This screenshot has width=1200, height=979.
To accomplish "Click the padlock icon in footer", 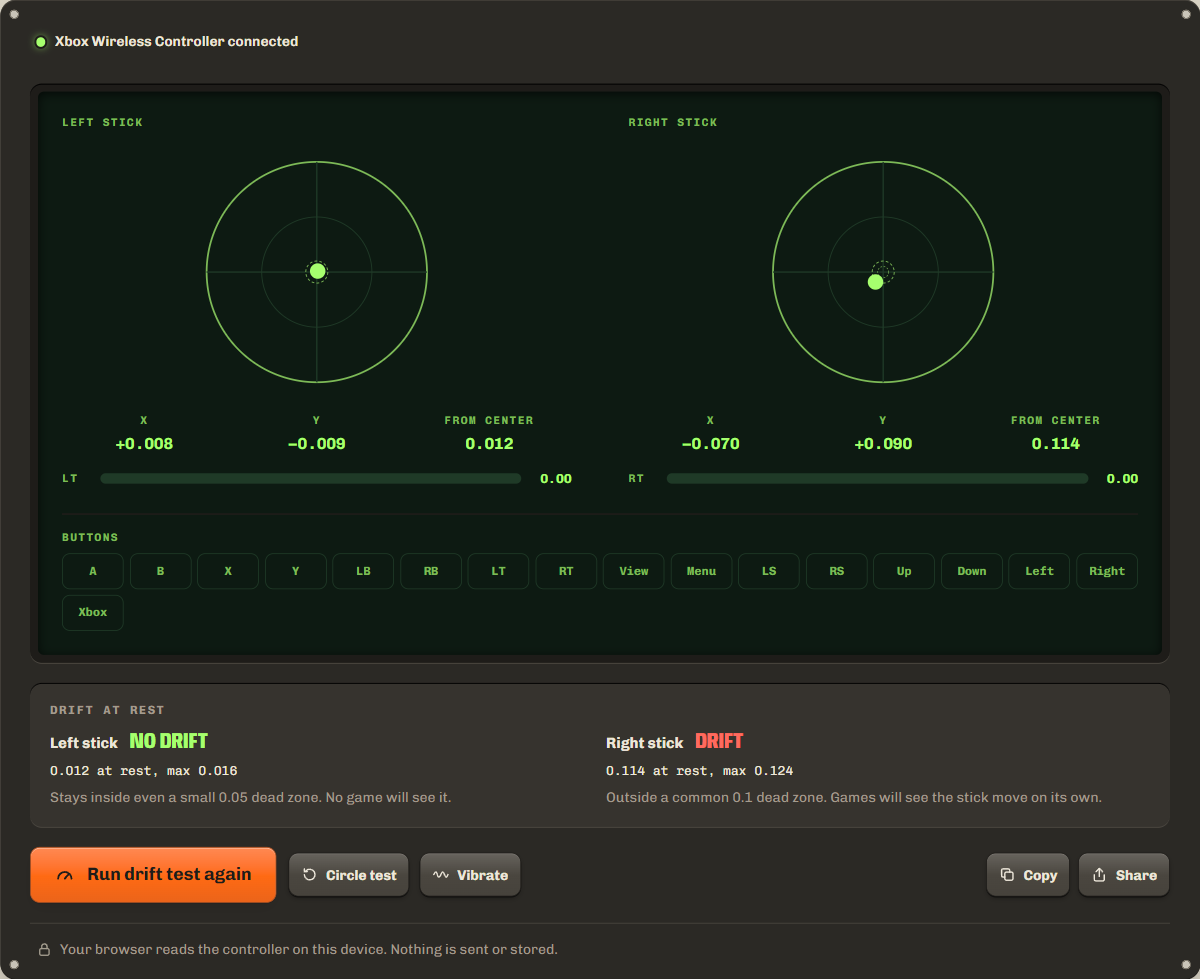I will (x=44, y=950).
